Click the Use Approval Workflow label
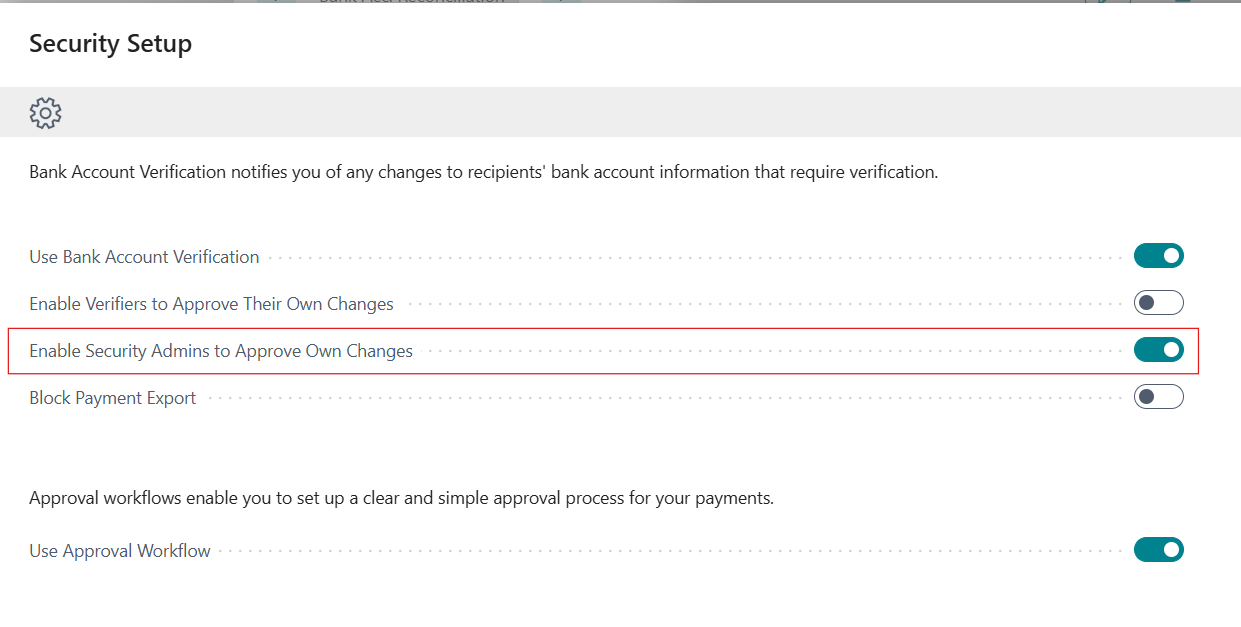 (x=120, y=551)
